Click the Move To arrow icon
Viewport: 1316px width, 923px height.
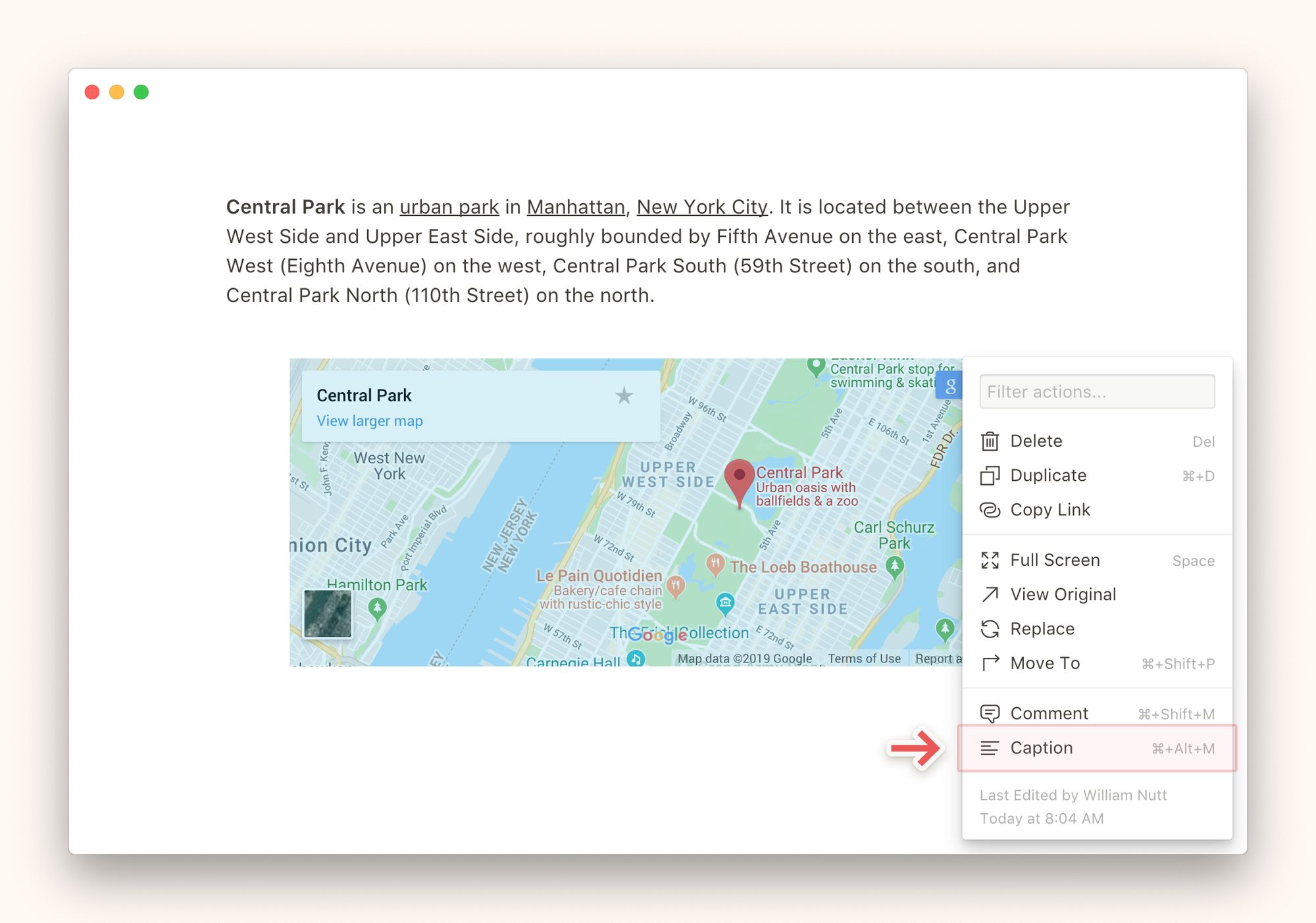coord(990,663)
